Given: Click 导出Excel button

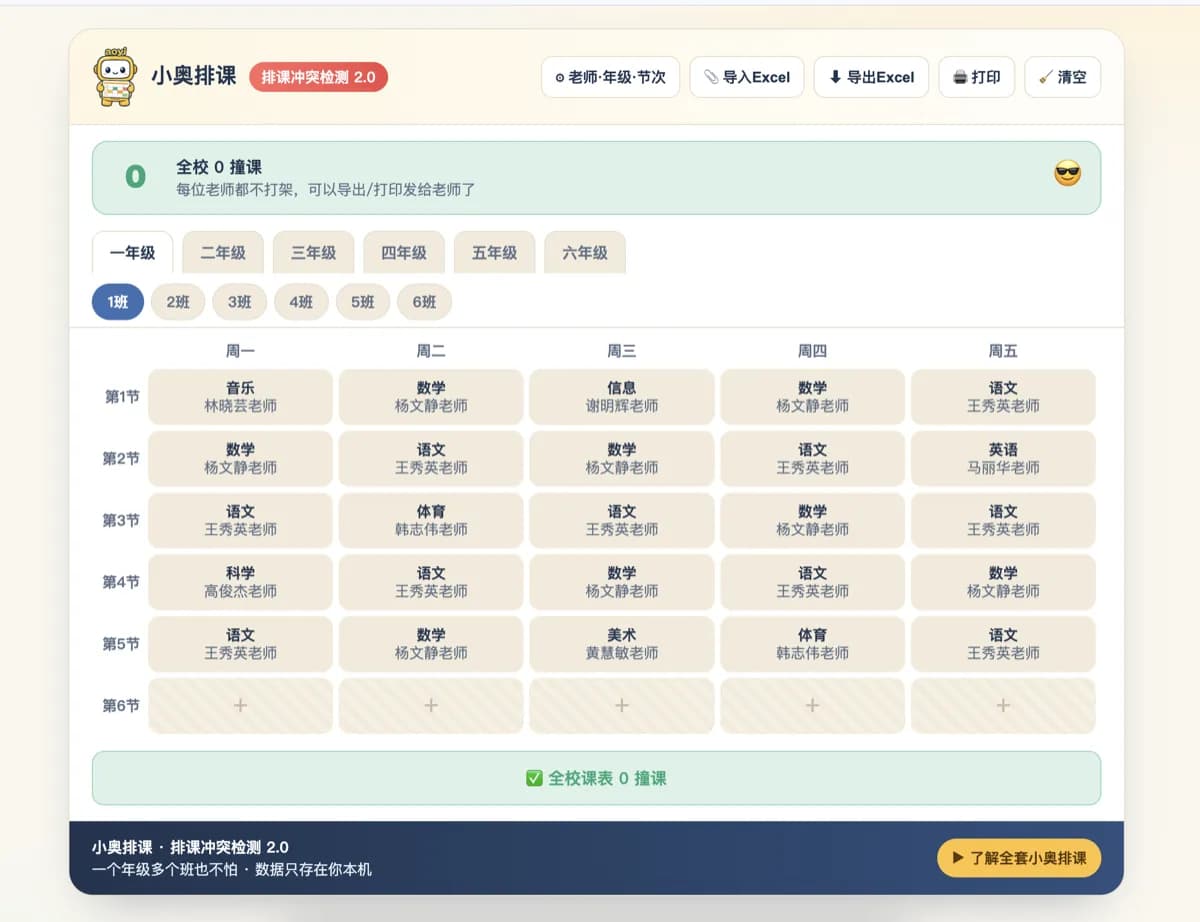Looking at the screenshot, I should (871, 77).
